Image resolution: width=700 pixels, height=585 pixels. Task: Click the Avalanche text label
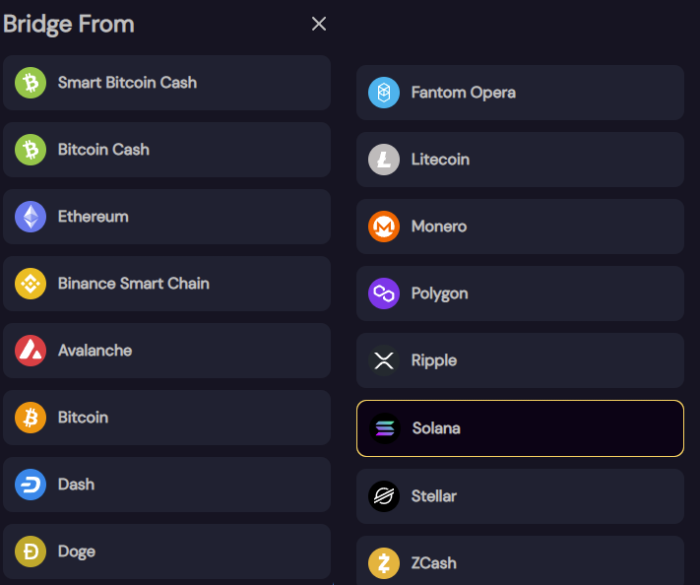(x=95, y=351)
